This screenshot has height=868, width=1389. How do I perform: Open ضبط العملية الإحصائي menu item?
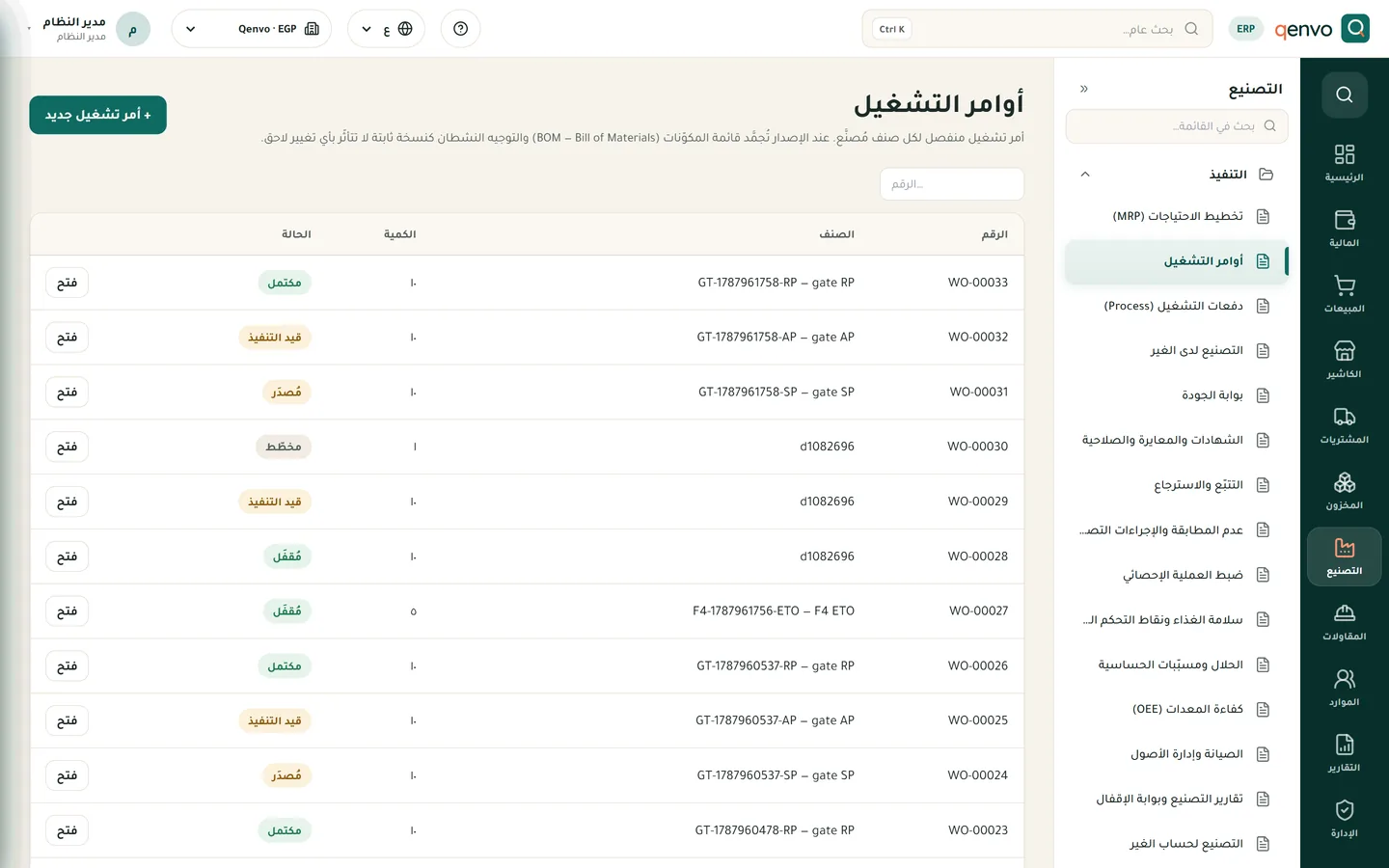[x=1177, y=575]
